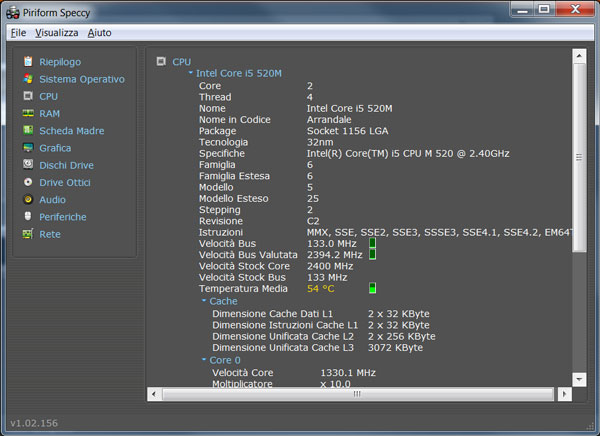This screenshot has width=600, height=436.
Task: Click the green graph icon beside Velocità Bus
Action: click(372, 243)
